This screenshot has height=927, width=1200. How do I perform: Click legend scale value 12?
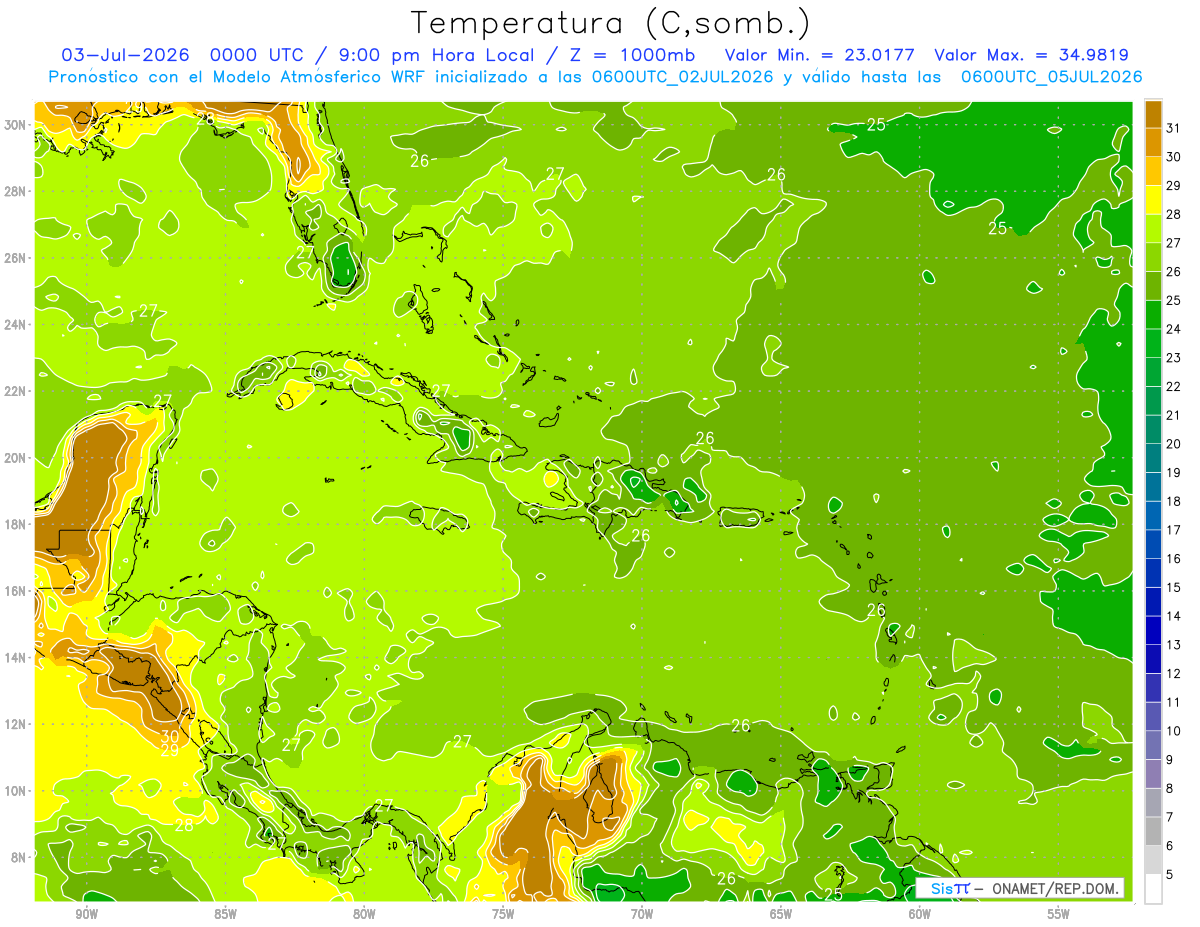1173,674
